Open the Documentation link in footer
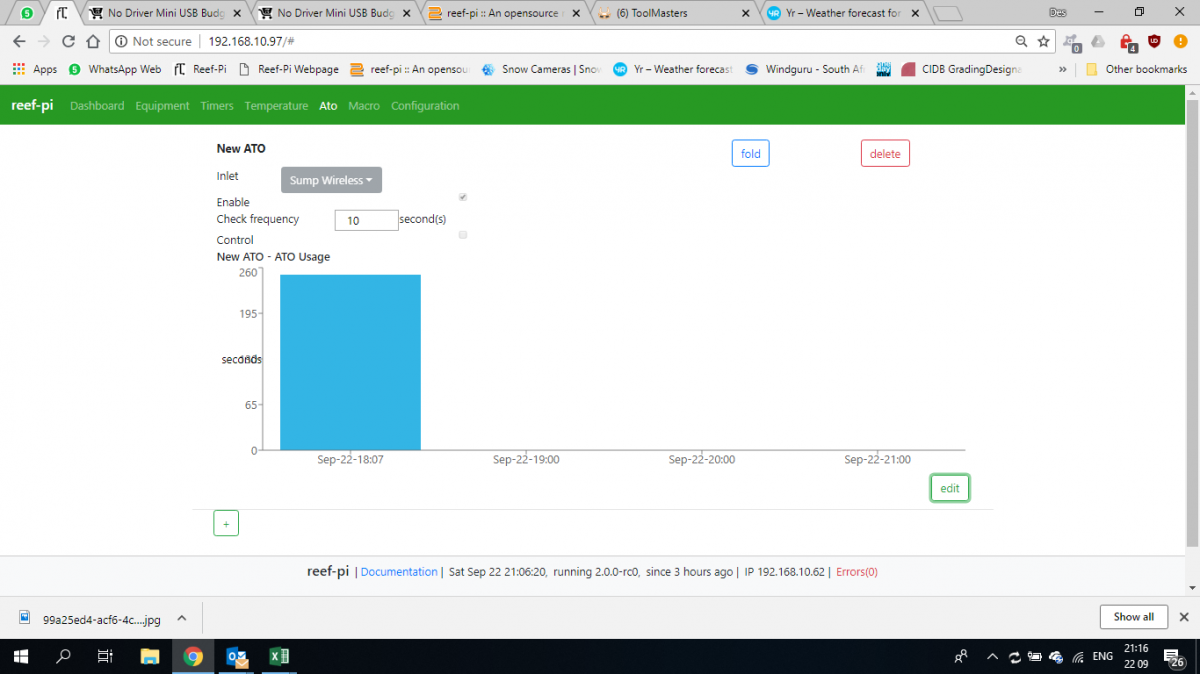This screenshot has width=1200, height=674. point(399,572)
